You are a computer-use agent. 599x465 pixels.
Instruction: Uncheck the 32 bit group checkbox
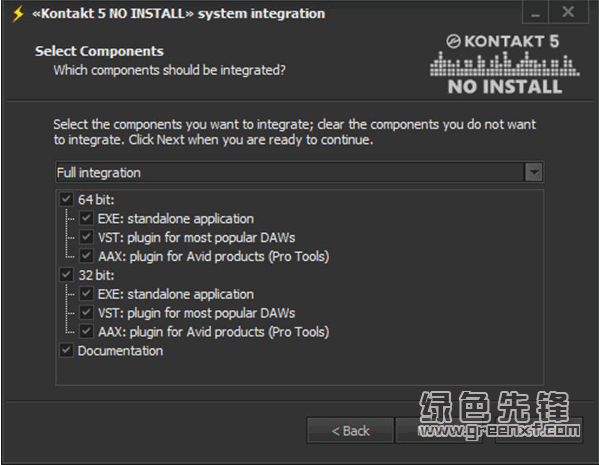tap(66, 274)
